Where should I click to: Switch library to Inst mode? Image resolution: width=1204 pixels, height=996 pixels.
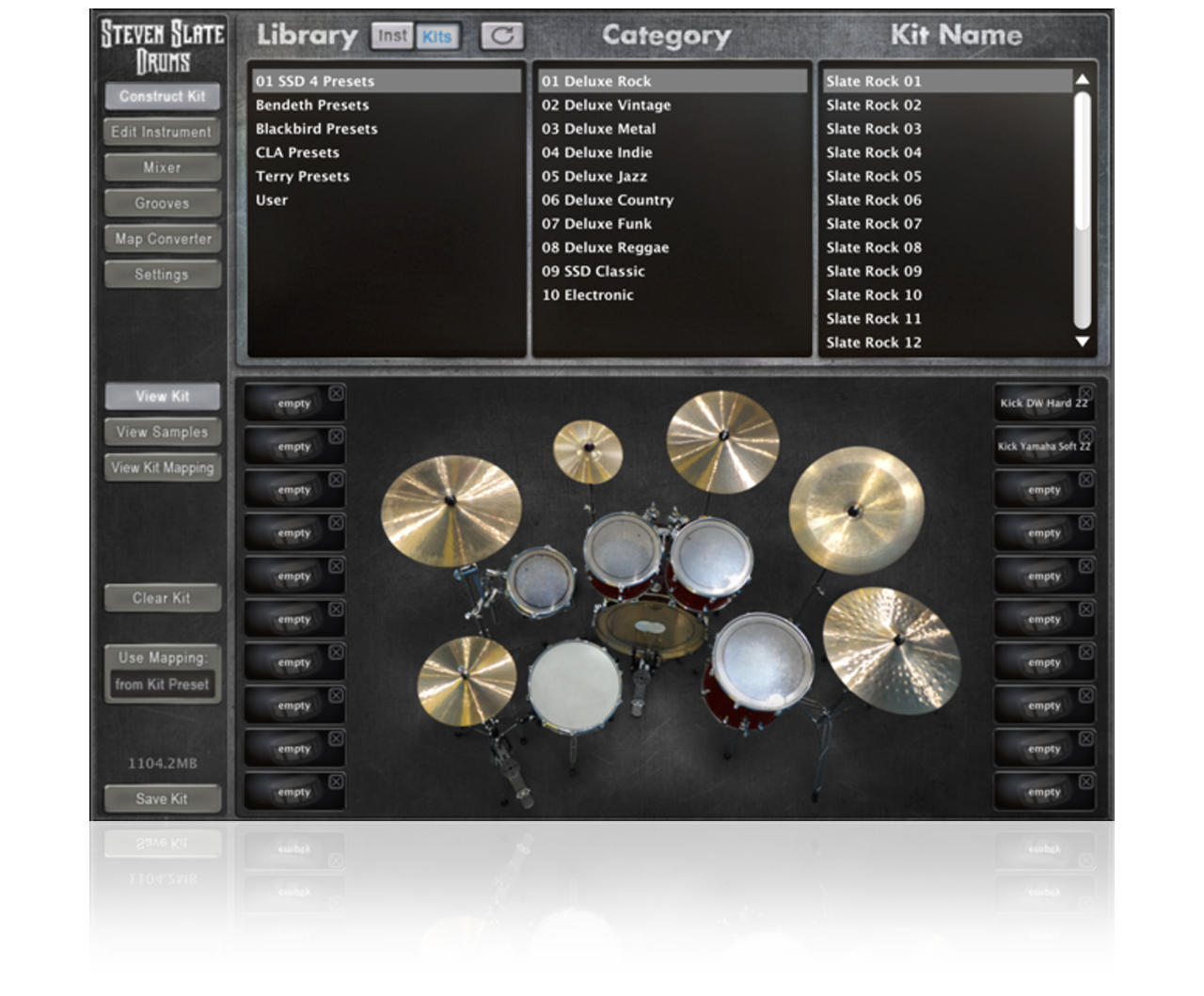[x=392, y=36]
